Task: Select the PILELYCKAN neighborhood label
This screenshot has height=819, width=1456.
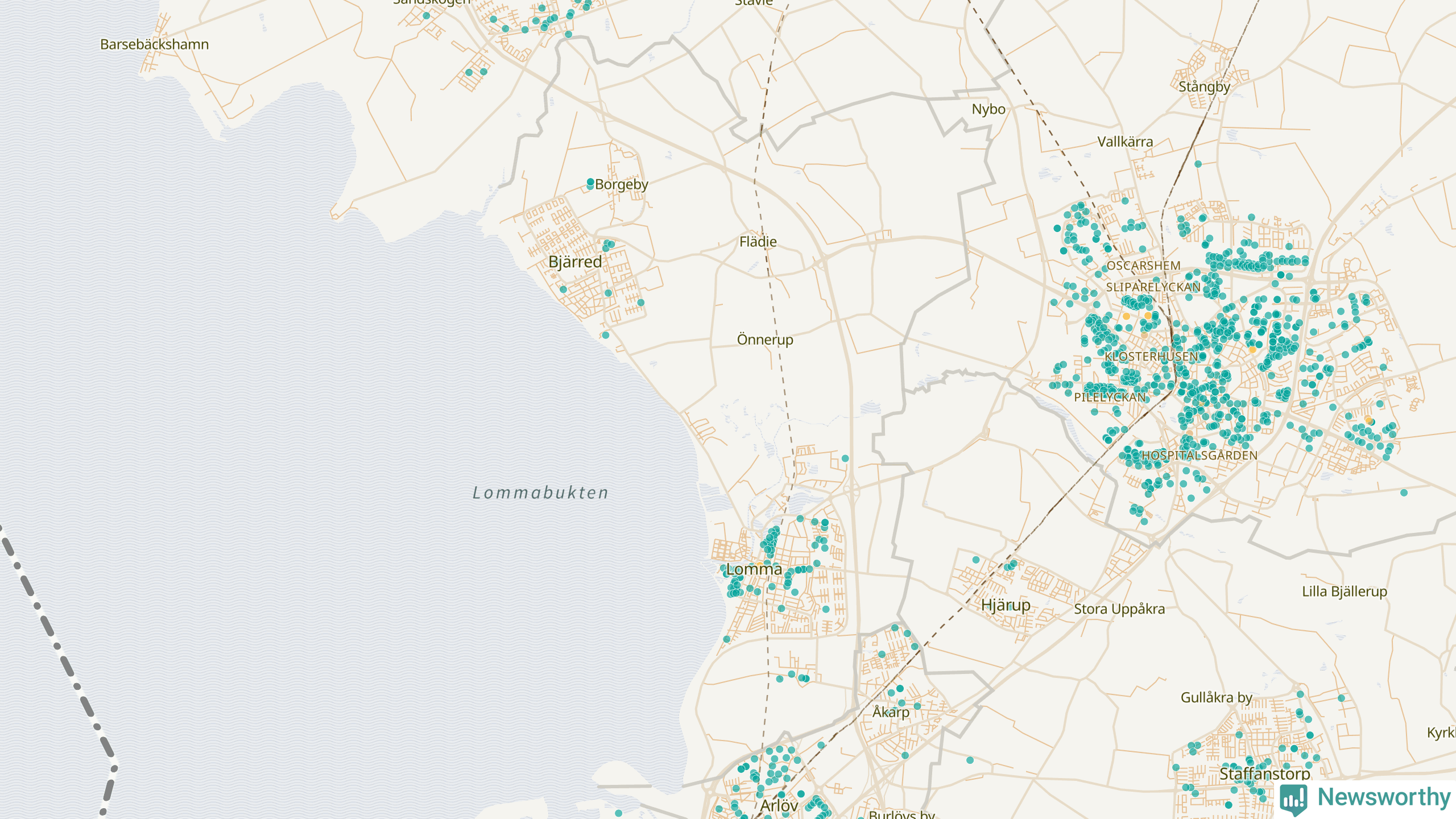Action: (1110, 398)
